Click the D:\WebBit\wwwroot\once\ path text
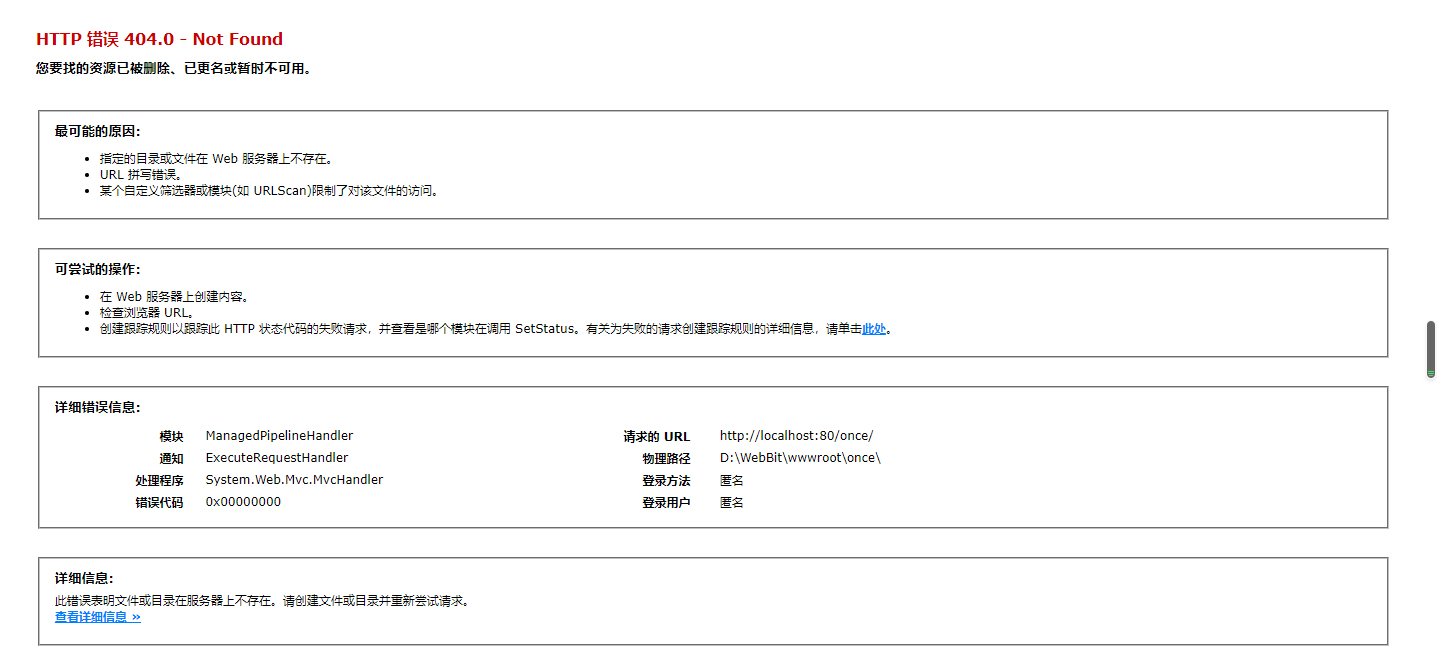Screen dimensions: 1437x661 click(x=800, y=458)
